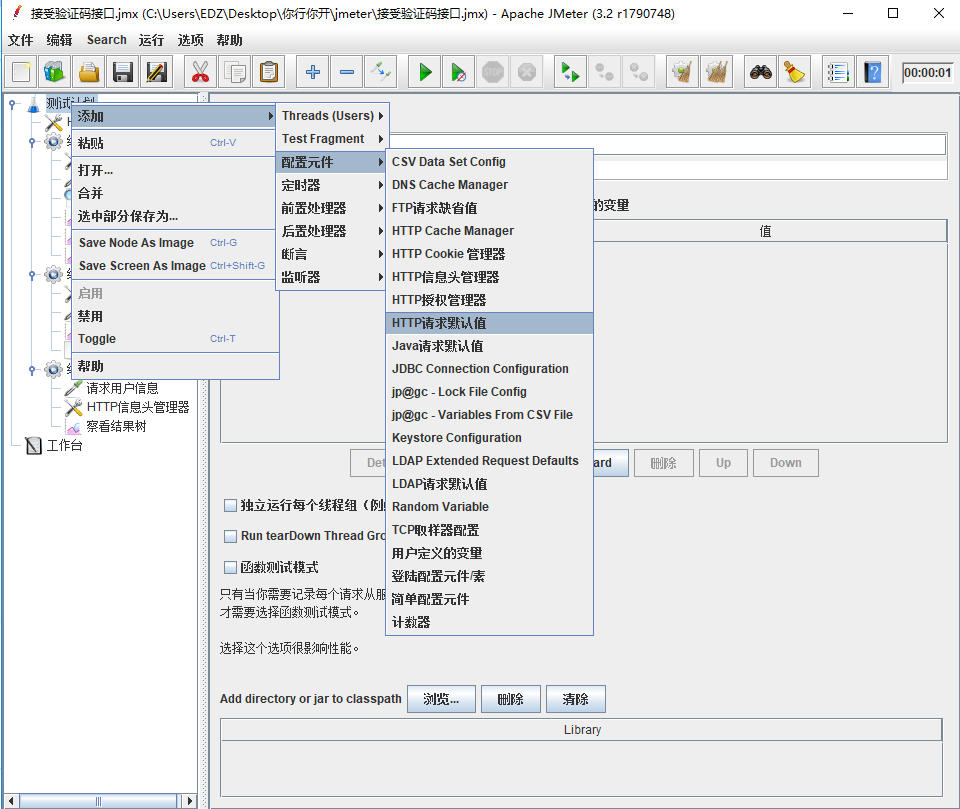Click 禁用 in context menu

pyautogui.click(x=174, y=317)
